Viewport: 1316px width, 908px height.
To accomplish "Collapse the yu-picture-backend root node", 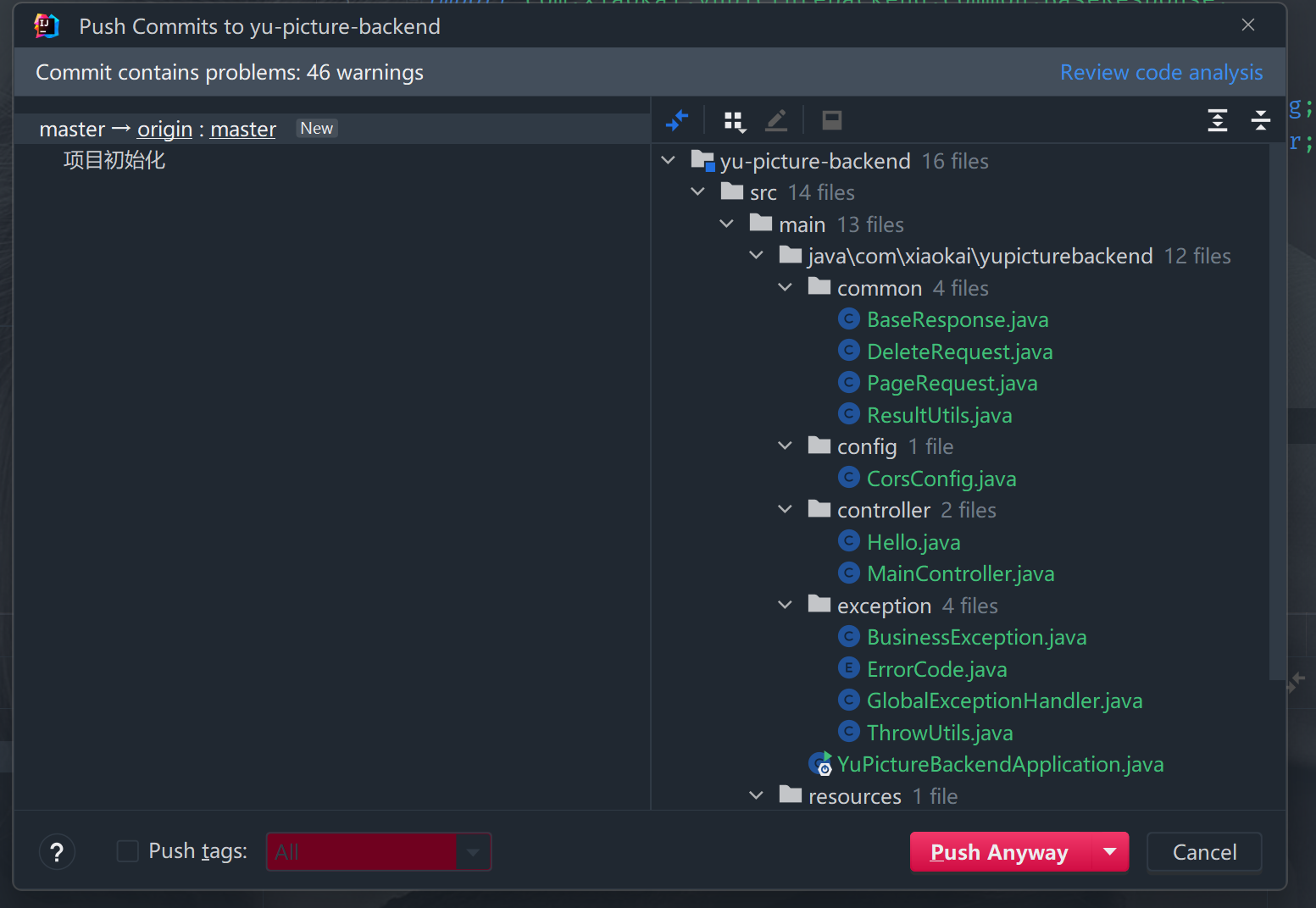I will (669, 161).
